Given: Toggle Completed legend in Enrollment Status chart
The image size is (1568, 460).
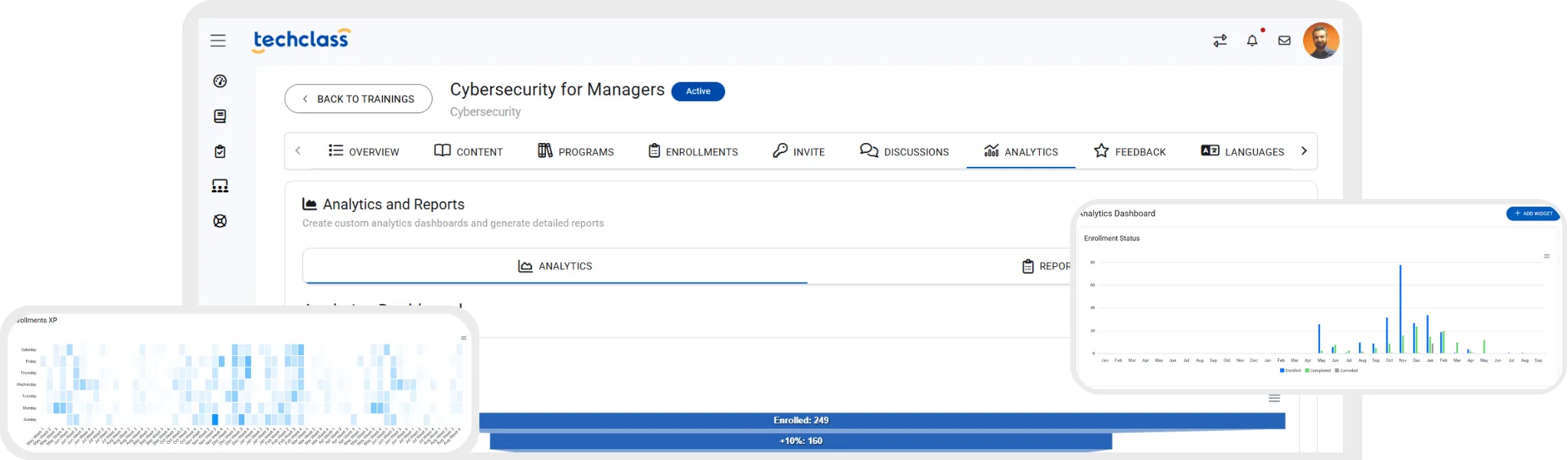Looking at the screenshot, I should pos(1318,370).
